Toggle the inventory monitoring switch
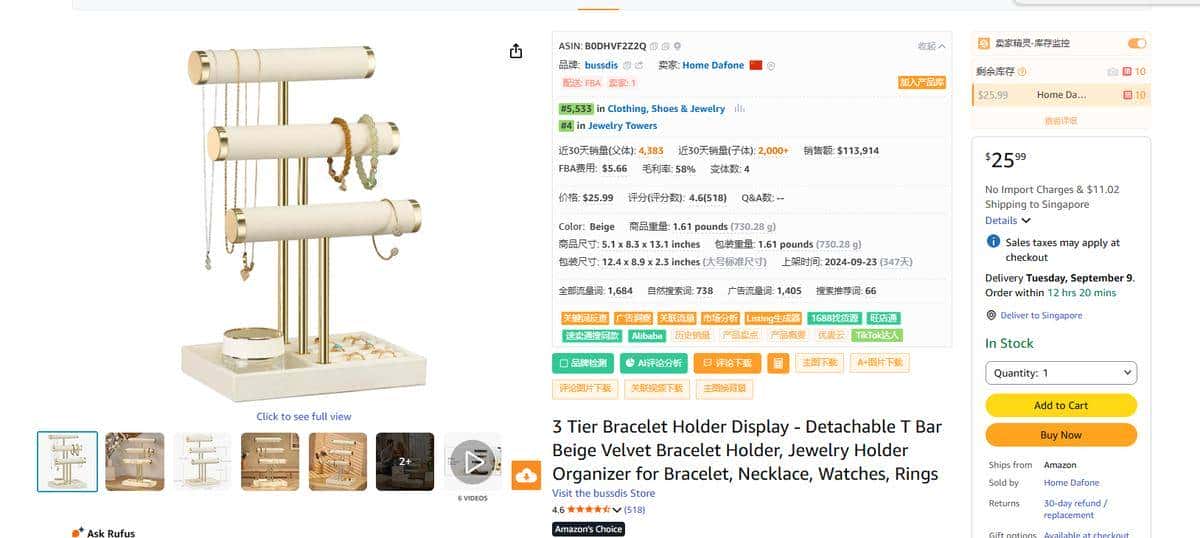Image resolution: width=1200 pixels, height=538 pixels. tap(1136, 44)
